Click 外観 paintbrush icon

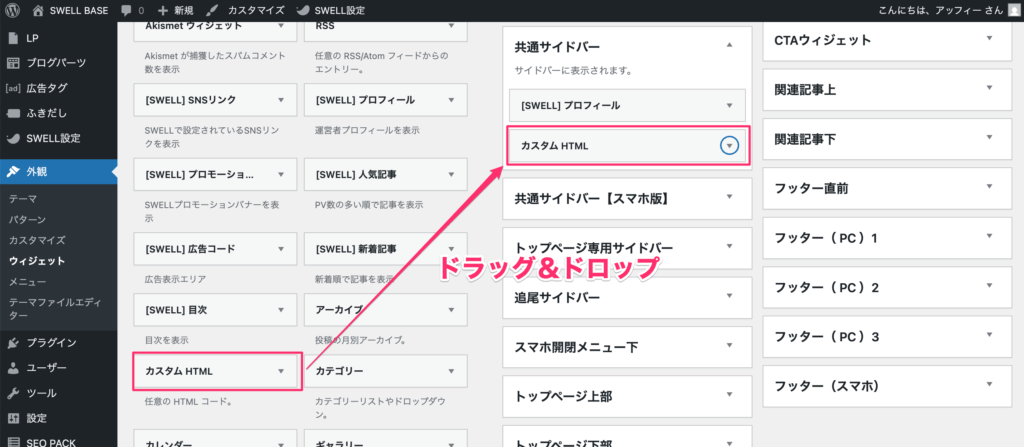click(12, 172)
